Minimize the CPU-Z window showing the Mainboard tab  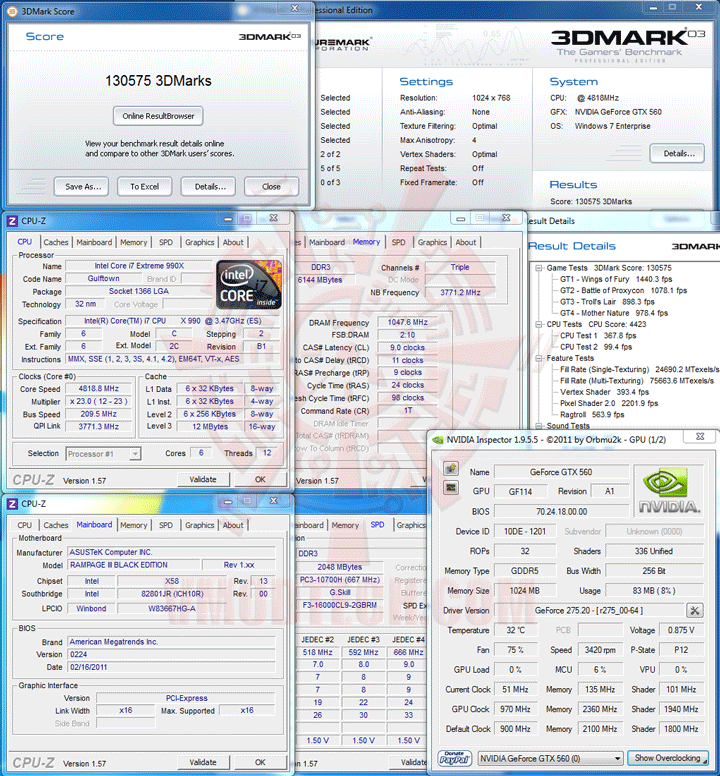point(228,501)
